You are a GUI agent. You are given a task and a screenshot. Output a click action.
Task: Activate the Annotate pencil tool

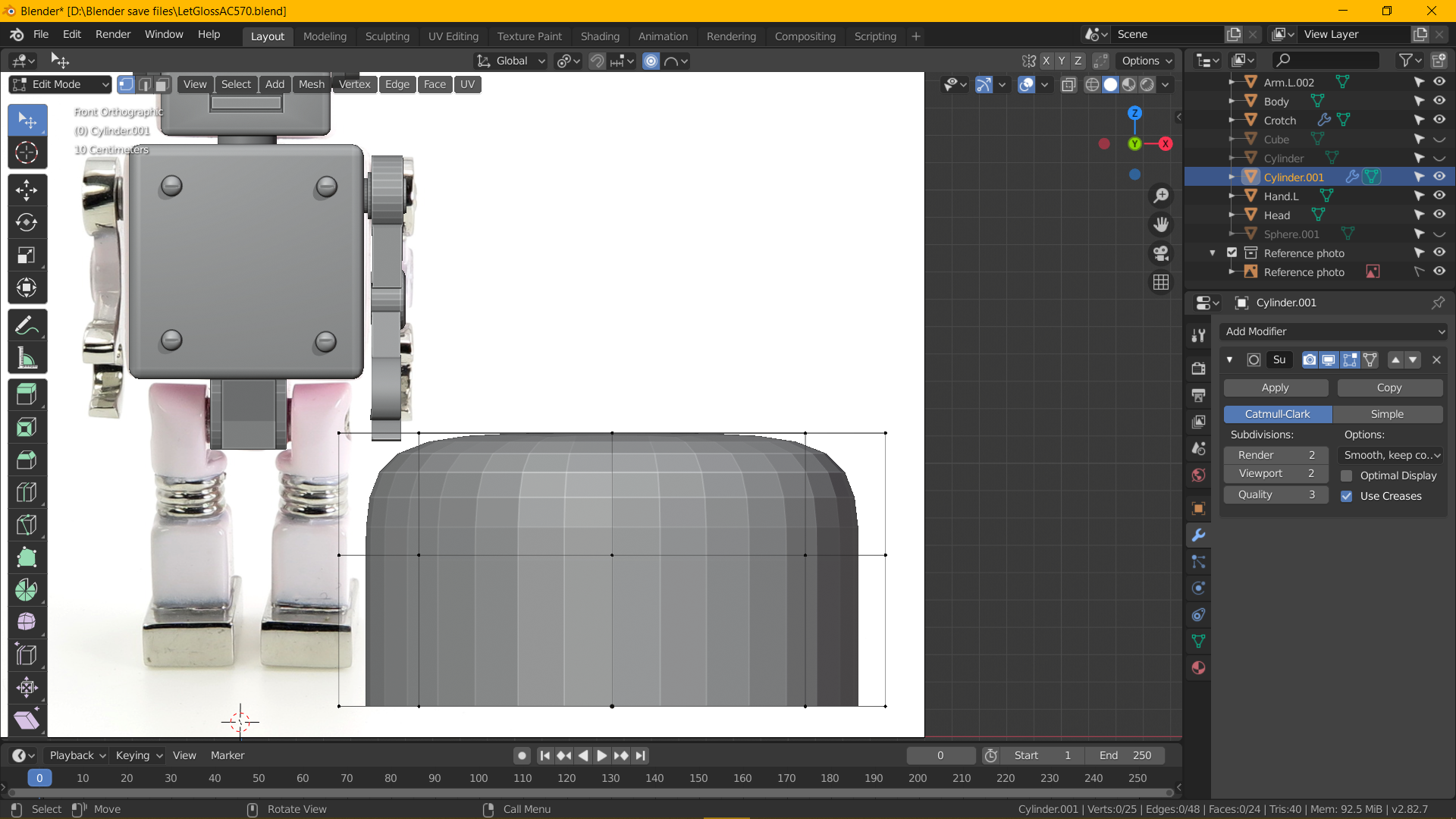pos(27,326)
